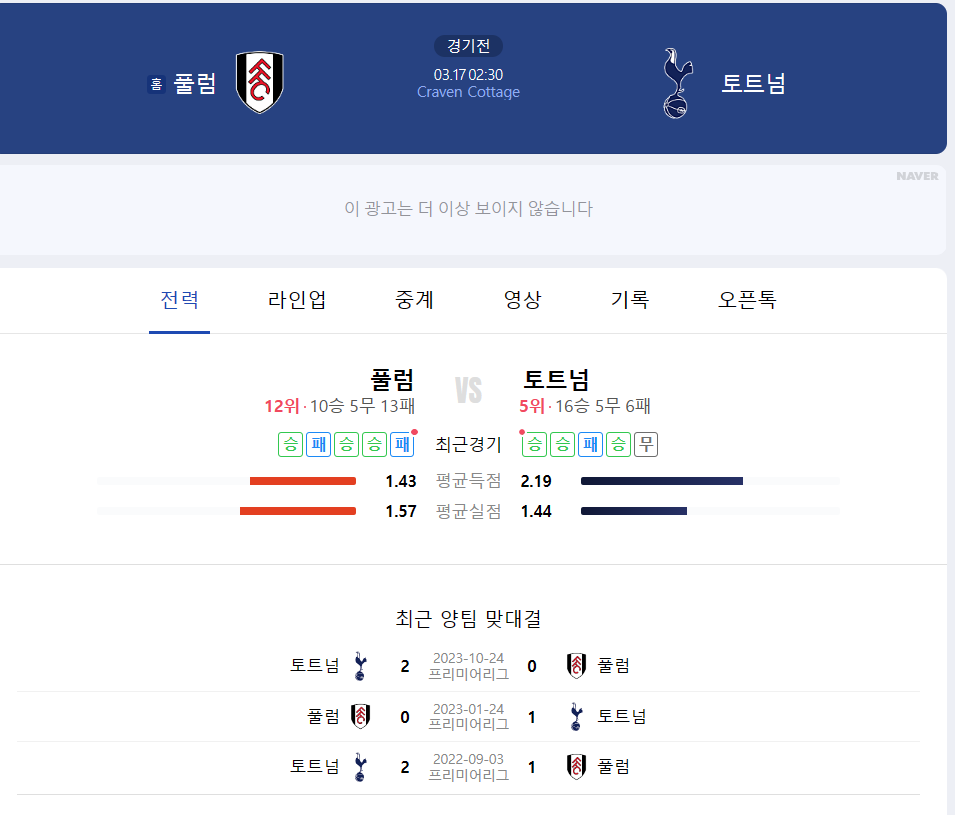Screen dimensions: 955x815
Task: Expand Tottenham's 무 recent result badge
Action: click(x=646, y=444)
